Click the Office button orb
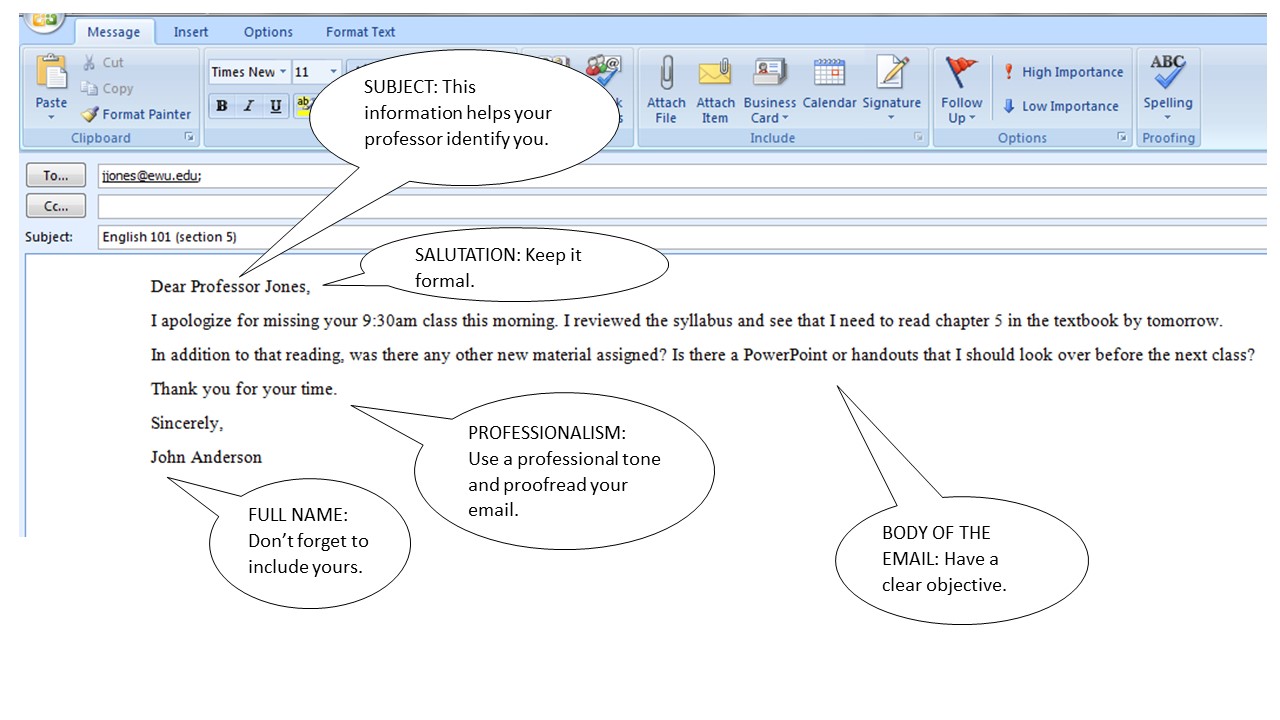 (x=43, y=19)
